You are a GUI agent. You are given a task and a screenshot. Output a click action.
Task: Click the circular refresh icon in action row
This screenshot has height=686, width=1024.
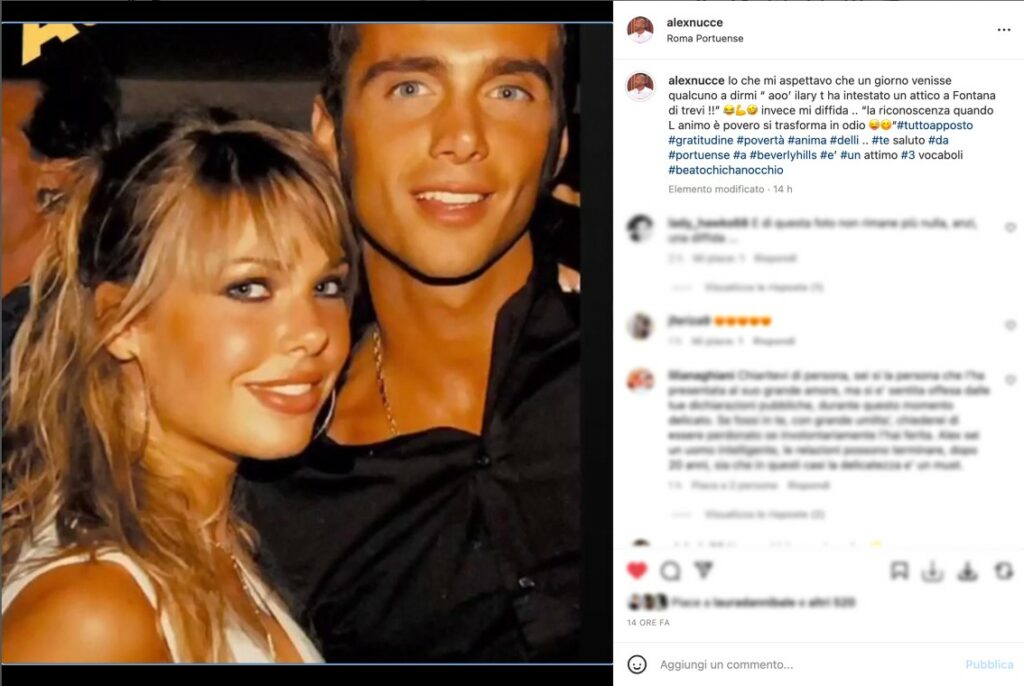pos(1004,571)
